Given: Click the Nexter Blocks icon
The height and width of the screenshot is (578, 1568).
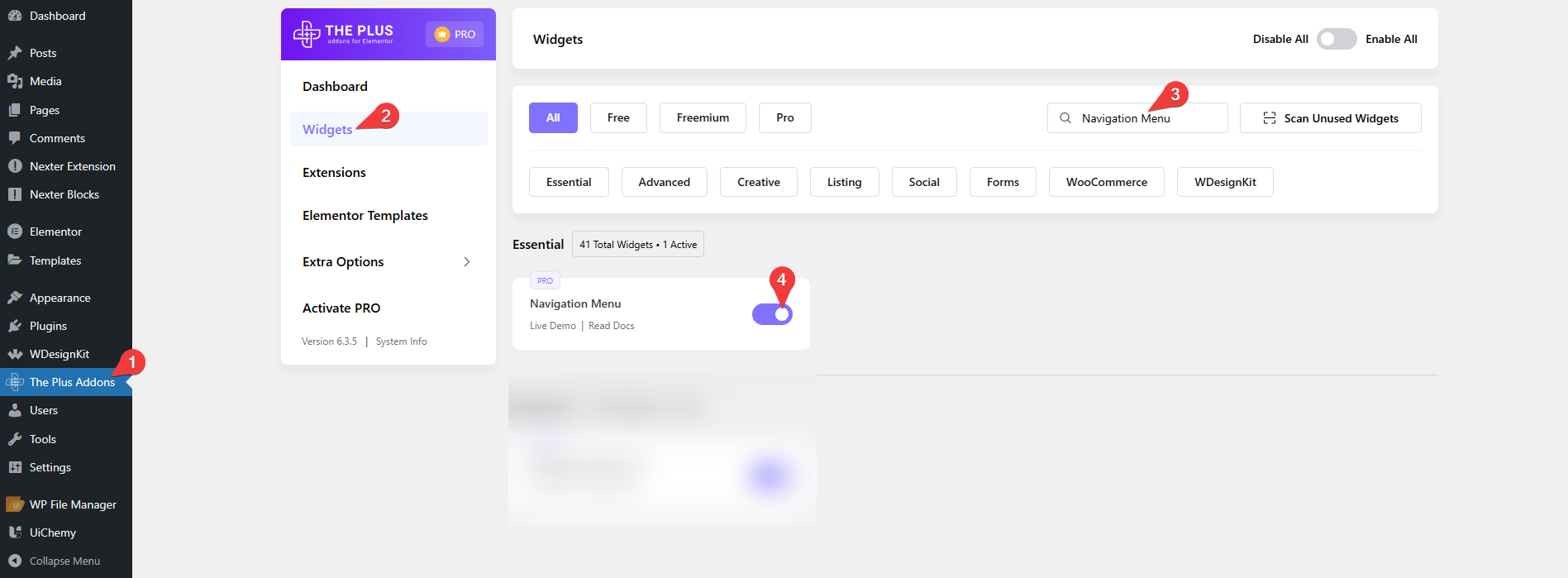Looking at the screenshot, I should point(15,194).
